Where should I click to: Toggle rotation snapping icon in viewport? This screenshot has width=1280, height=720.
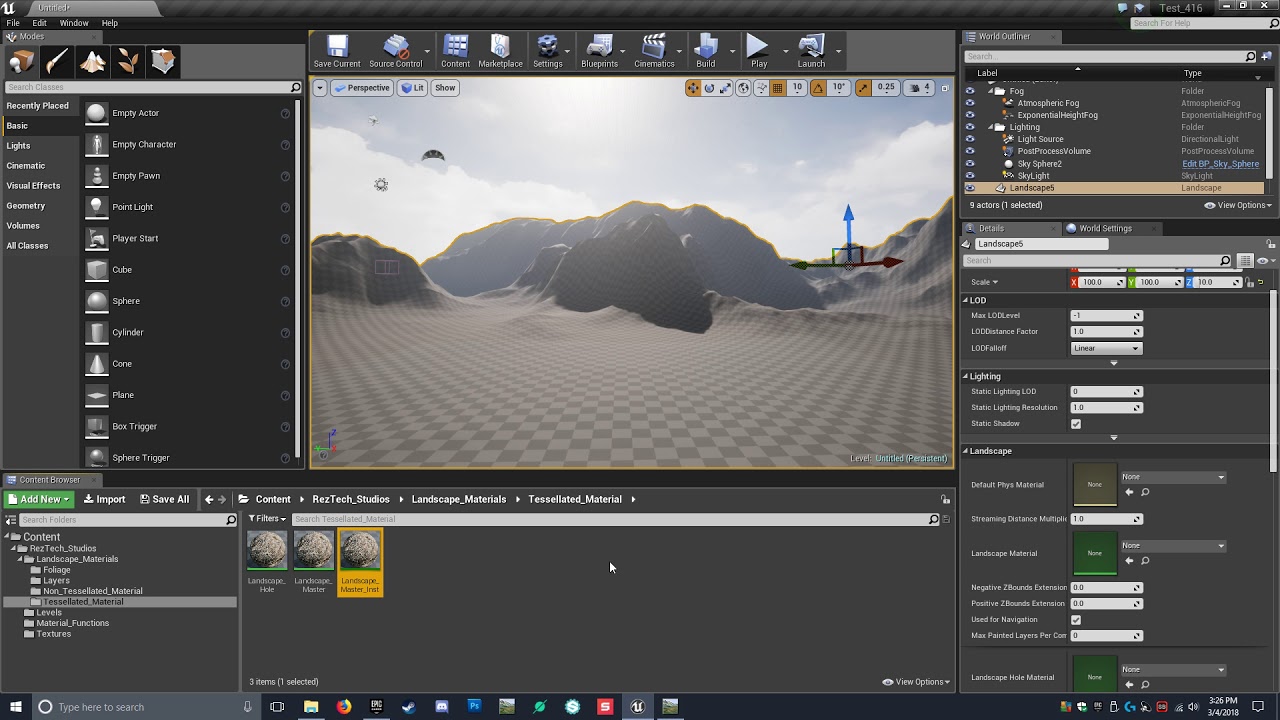click(x=818, y=88)
